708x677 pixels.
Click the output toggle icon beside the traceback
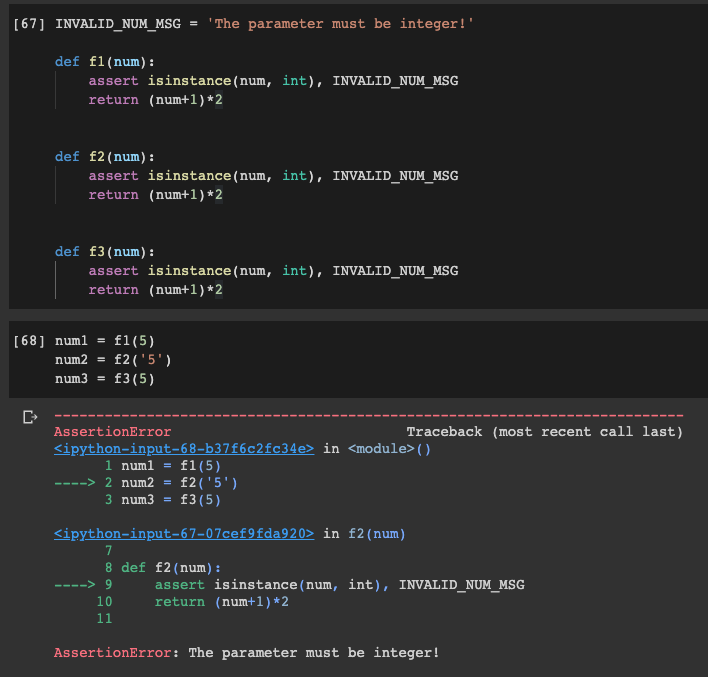click(29, 415)
